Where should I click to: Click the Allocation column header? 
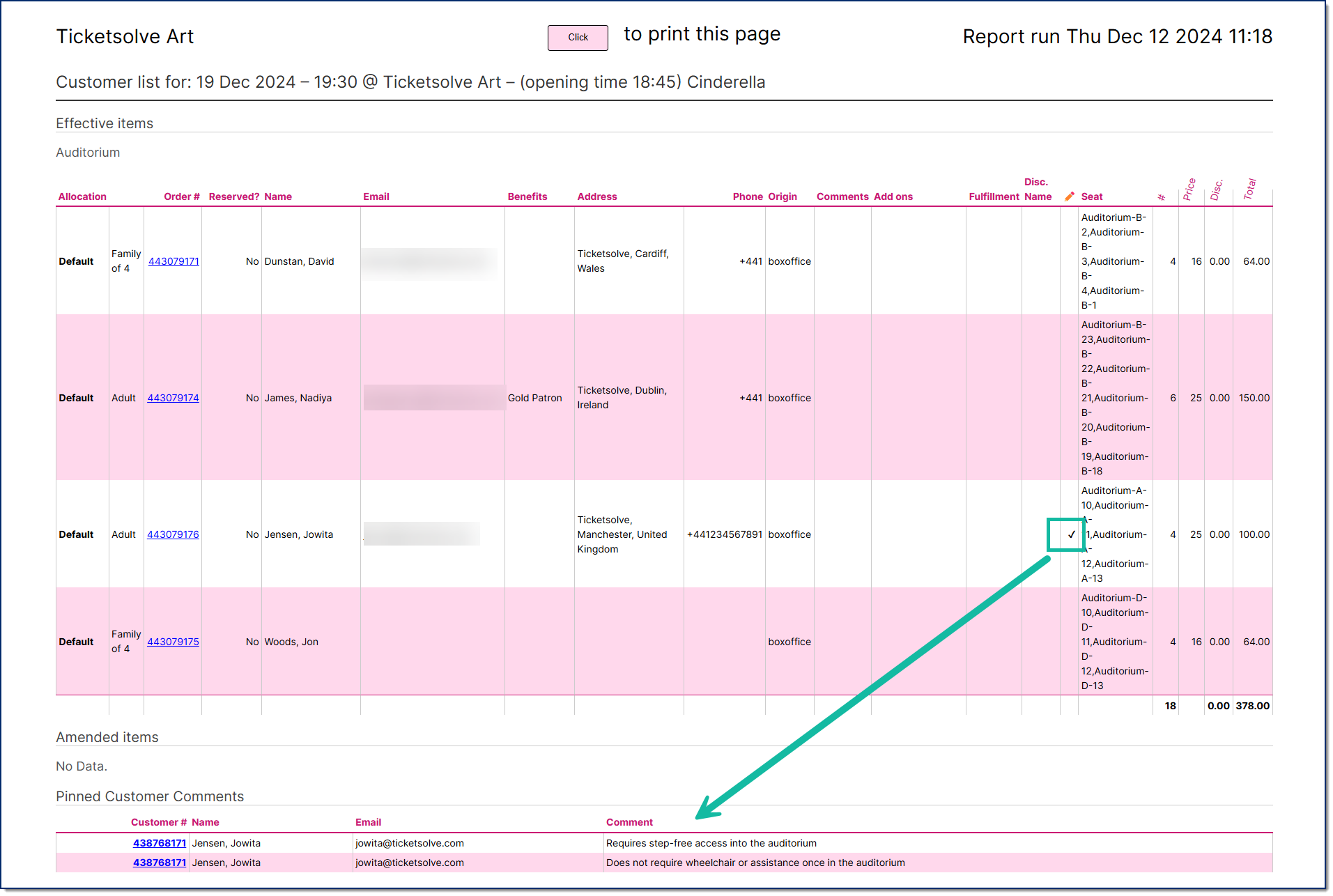pos(82,196)
